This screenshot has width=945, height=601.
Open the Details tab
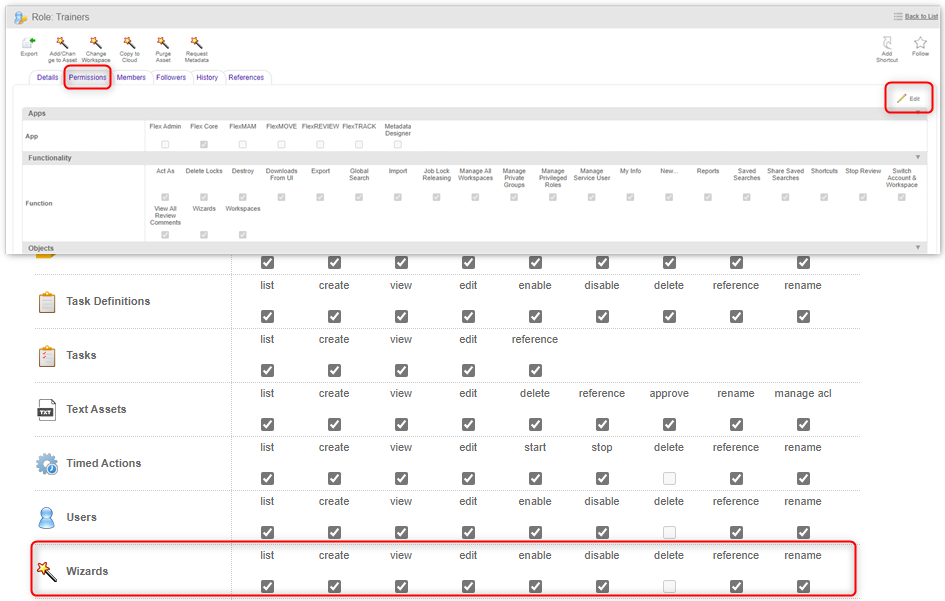pos(47,77)
